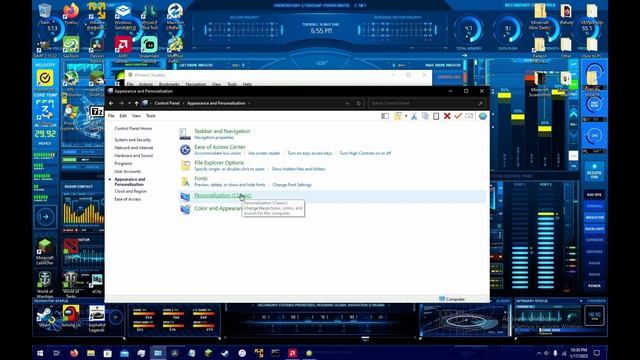Click Control Panel breadcrumb in address bar

(x=167, y=103)
